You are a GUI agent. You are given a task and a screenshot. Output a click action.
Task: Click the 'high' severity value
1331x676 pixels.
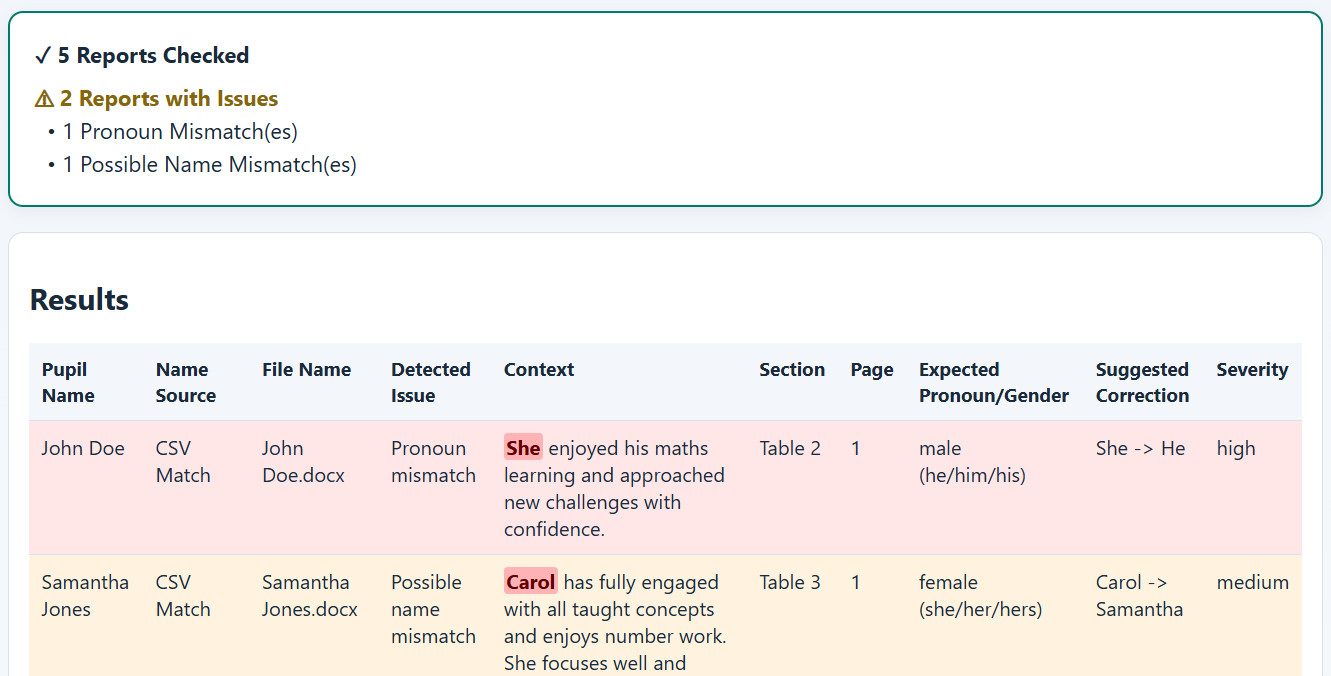click(1236, 449)
